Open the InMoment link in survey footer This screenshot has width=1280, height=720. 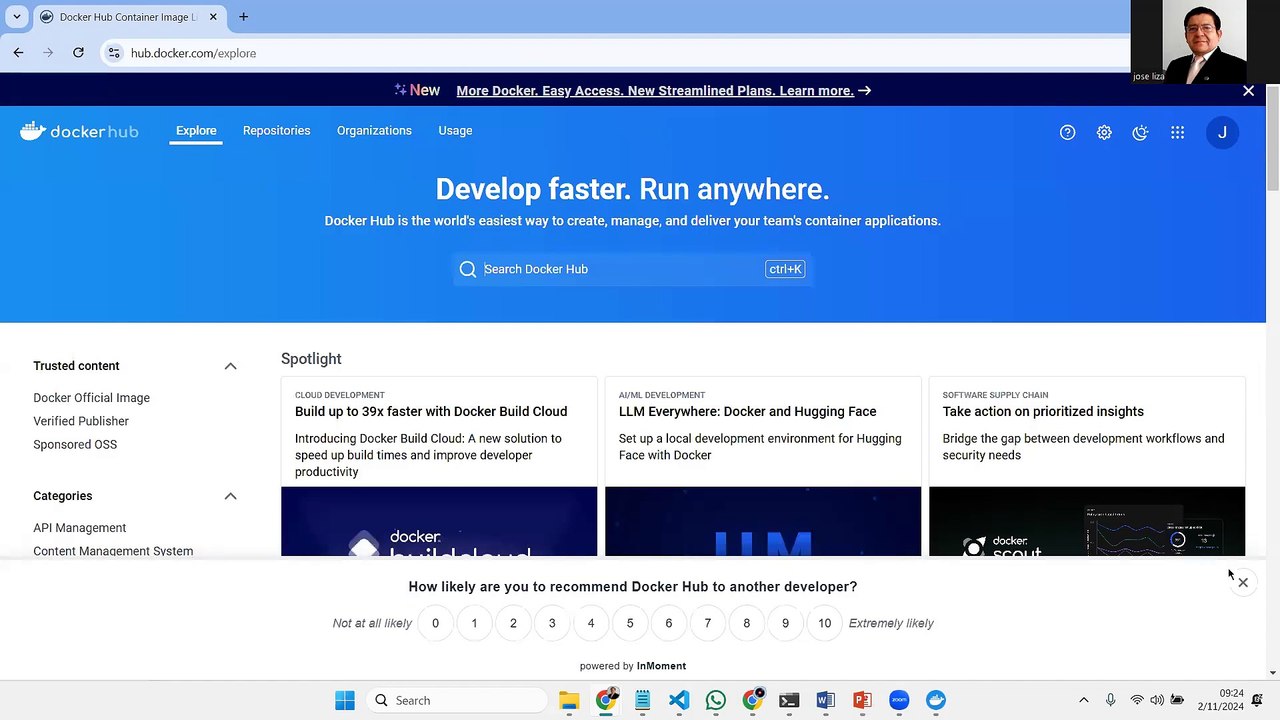(x=661, y=666)
